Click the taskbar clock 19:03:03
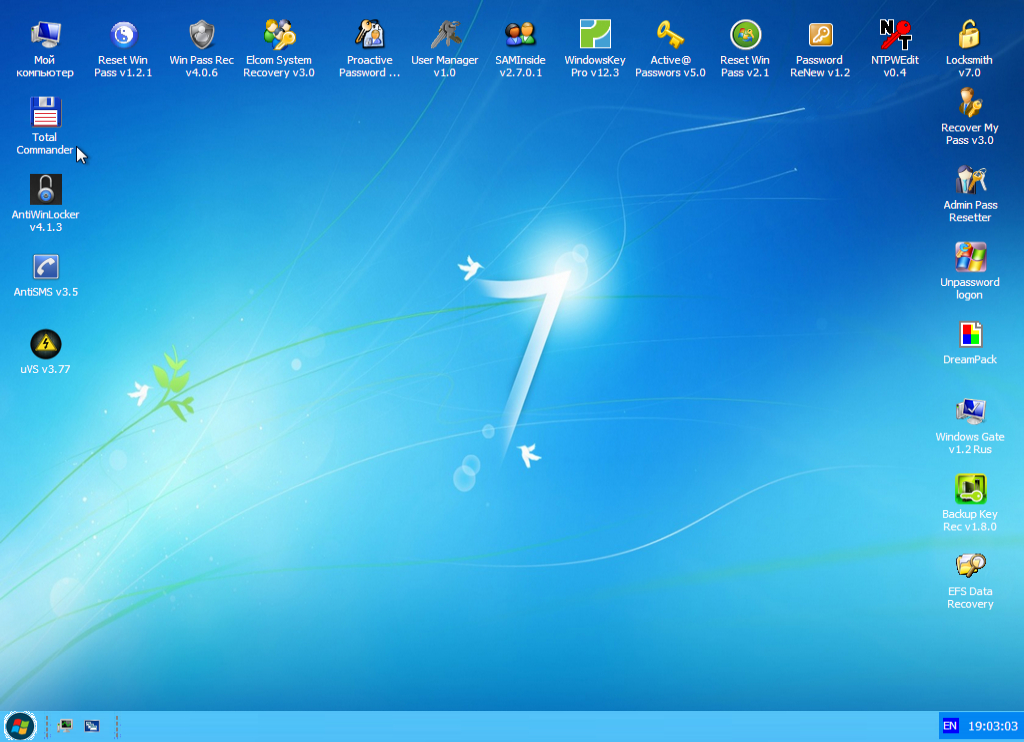 coord(993,726)
